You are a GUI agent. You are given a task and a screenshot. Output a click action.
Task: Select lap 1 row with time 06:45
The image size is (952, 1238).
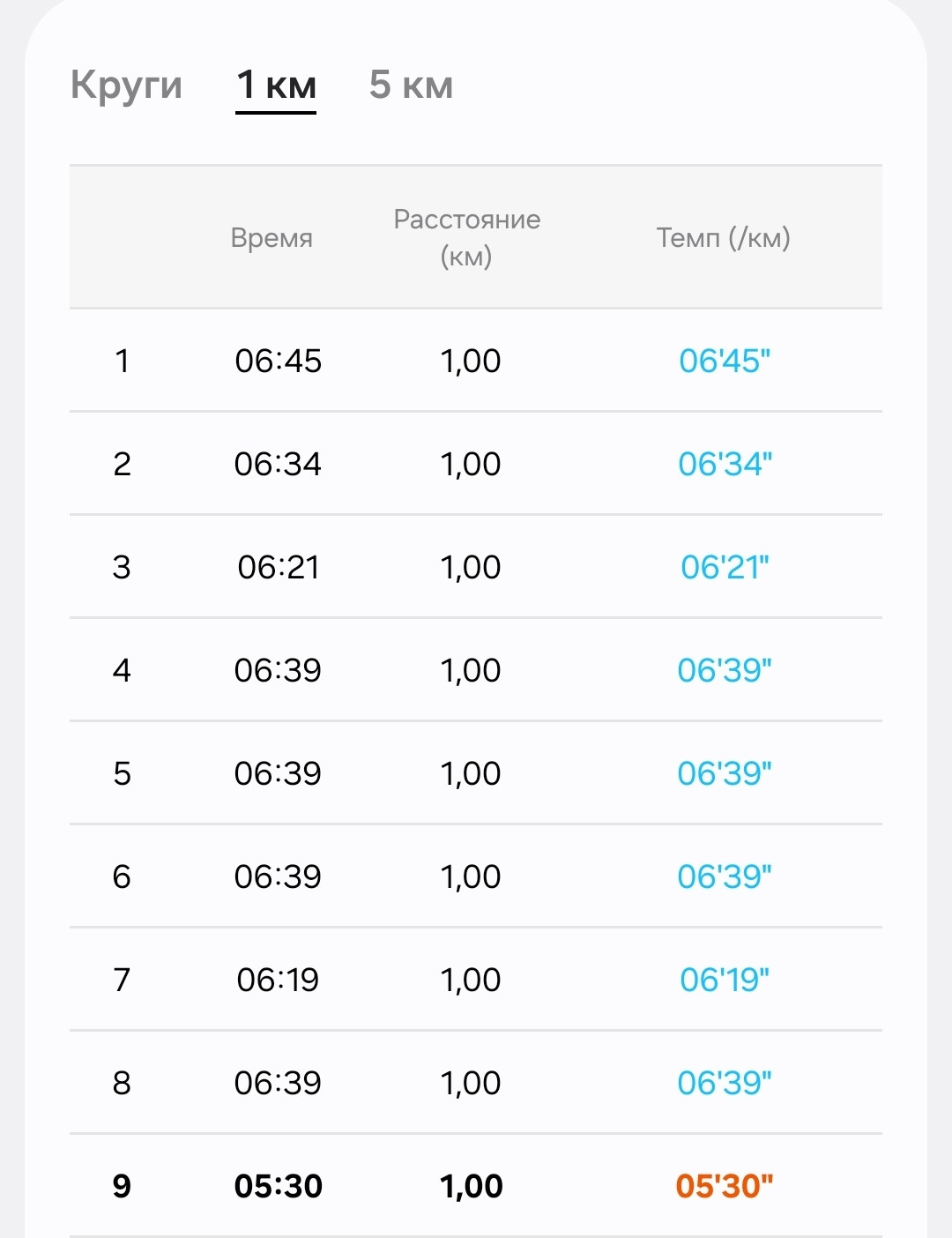click(x=476, y=361)
